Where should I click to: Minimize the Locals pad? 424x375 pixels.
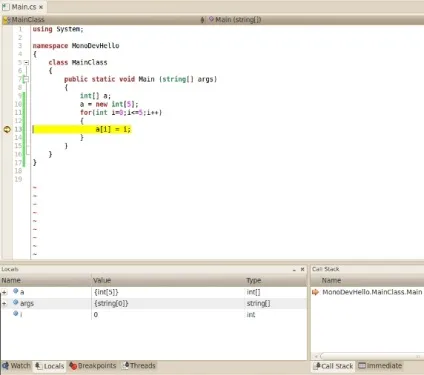pyautogui.click(x=294, y=270)
